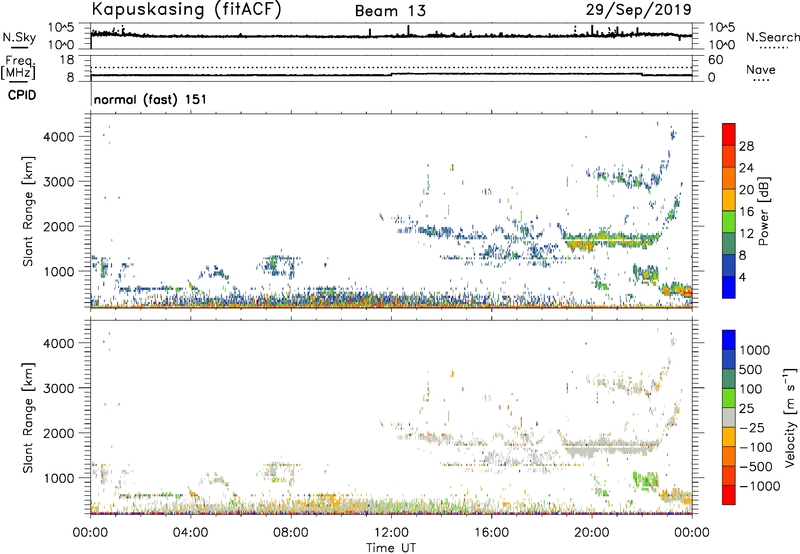Click the '16:00' time axis tick label

tap(491, 533)
